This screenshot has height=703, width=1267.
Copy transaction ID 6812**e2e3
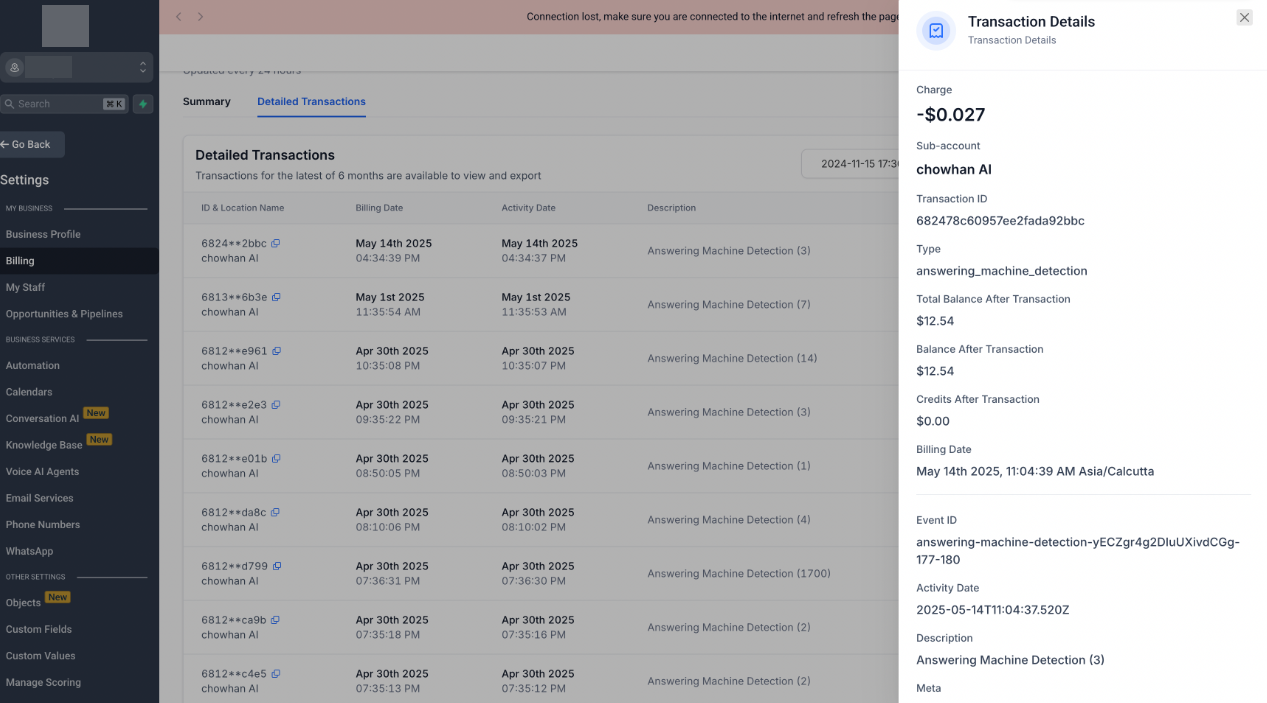275,405
